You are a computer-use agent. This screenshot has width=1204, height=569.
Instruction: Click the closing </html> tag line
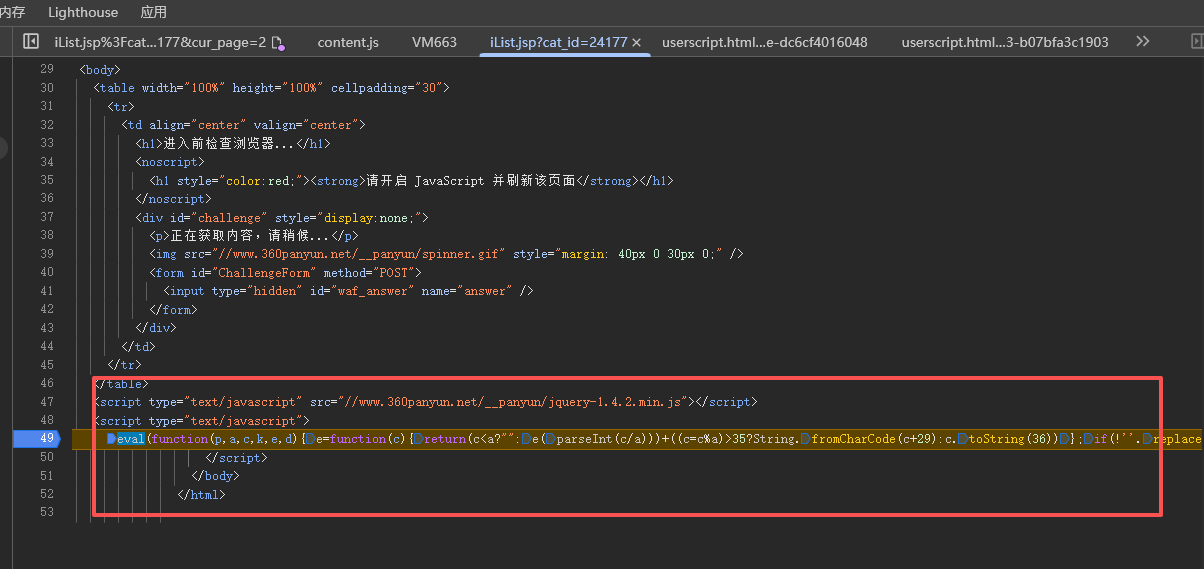[x=201, y=495]
